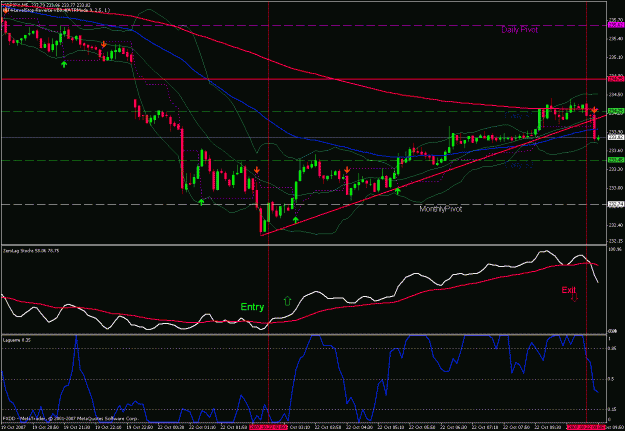Select the orange sell arrow above the last candle
625x431 pixels.
pyautogui.click(x=594, y=110)
